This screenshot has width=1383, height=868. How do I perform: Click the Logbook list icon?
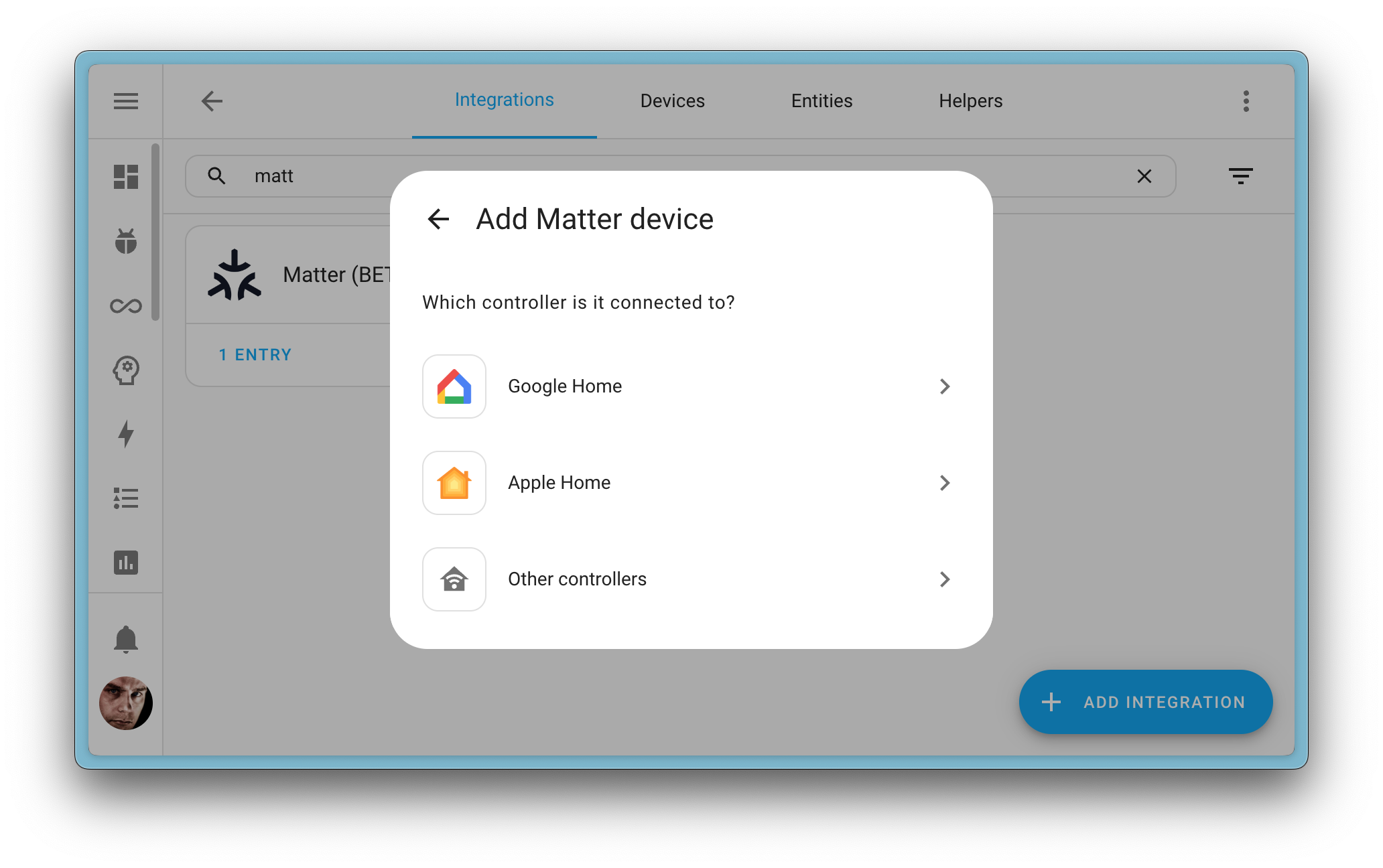pyautogui.click(x=126, y=498)
